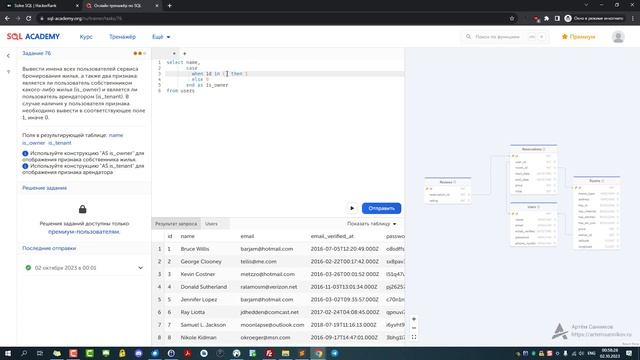Click the Samuel L. Jackson name cell
640x360 pixels.
click(x=203, y=324)
